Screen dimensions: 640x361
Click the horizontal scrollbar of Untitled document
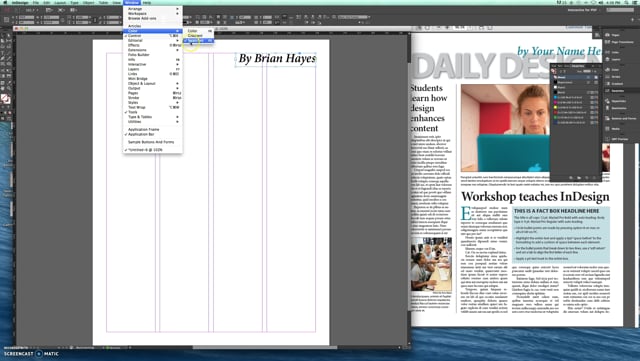(x=264, y=348)
